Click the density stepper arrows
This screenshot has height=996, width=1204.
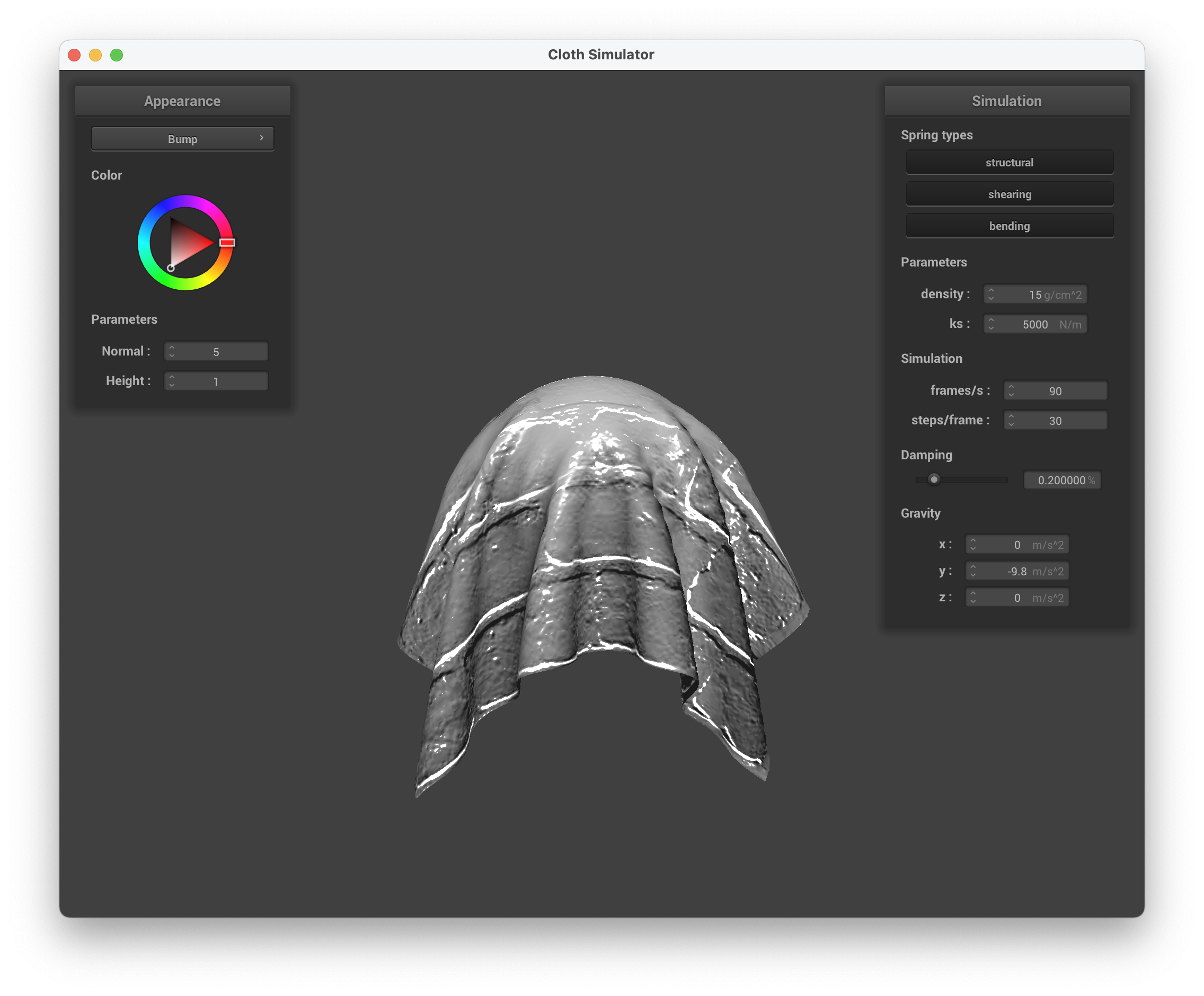(x=991, y=294)
